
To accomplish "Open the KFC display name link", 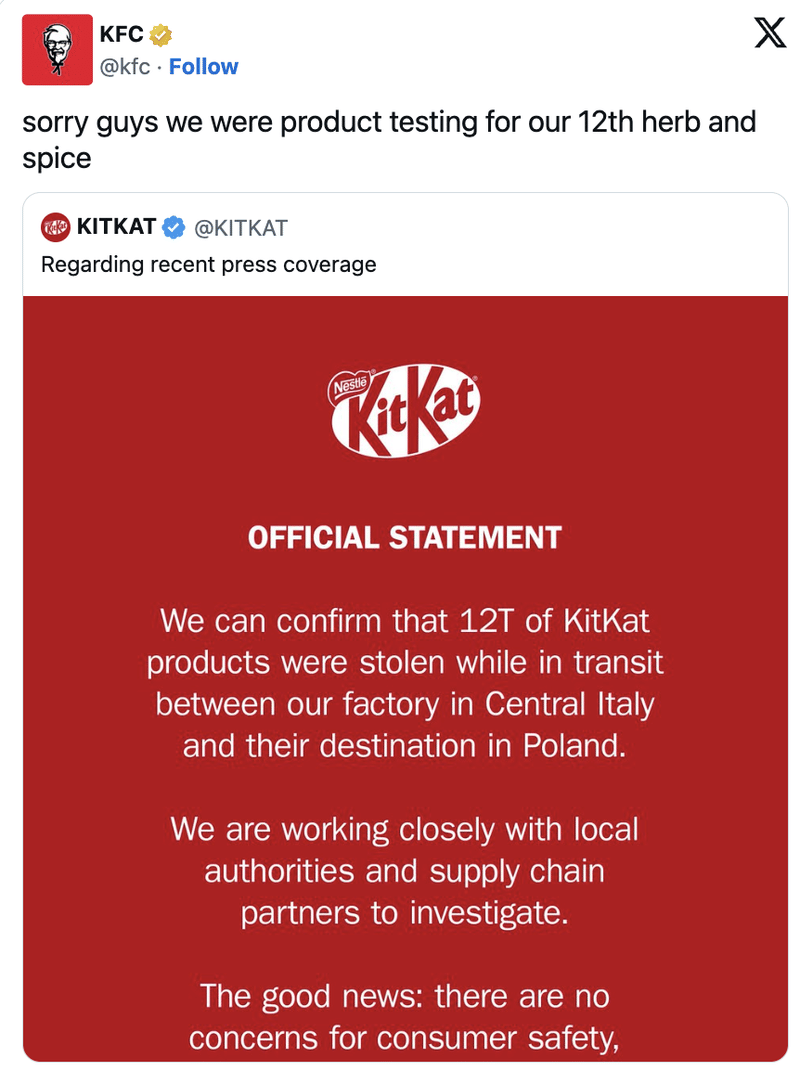I will pyautogui.click(x=121, y=35).
